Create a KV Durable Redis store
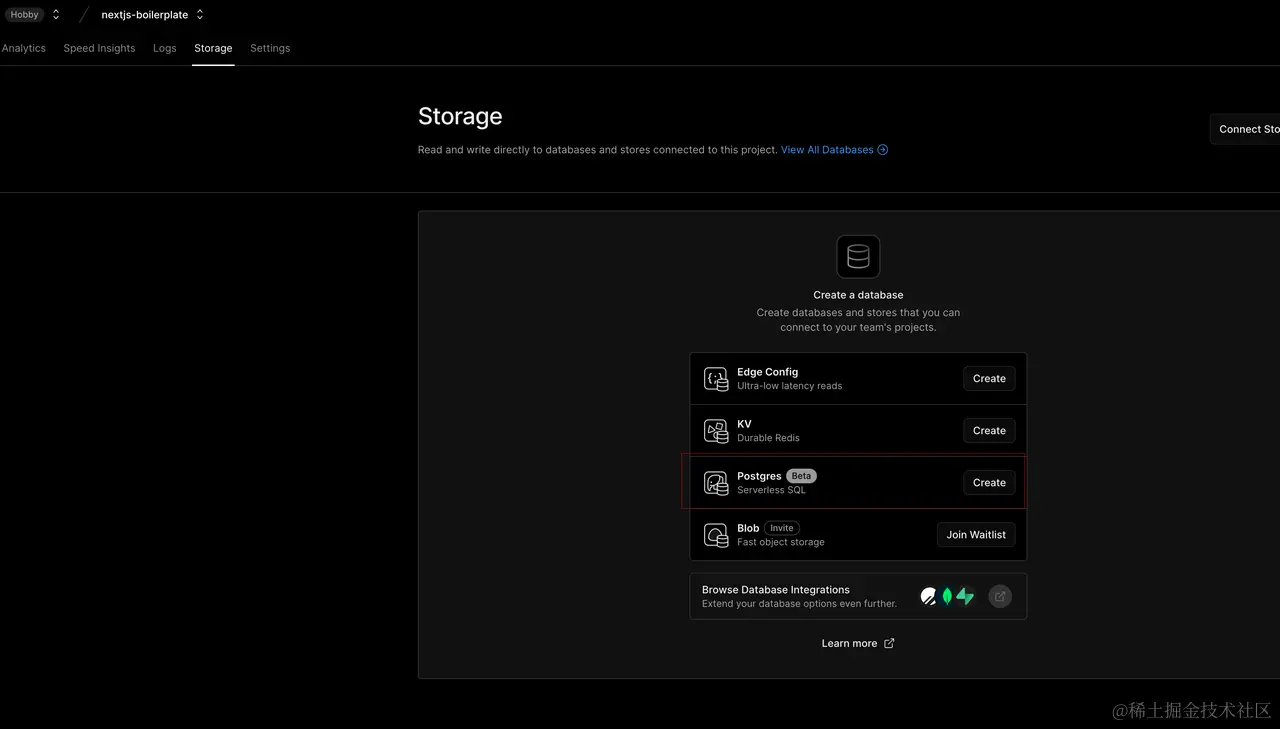1280x729 pixels. point(989,431)
